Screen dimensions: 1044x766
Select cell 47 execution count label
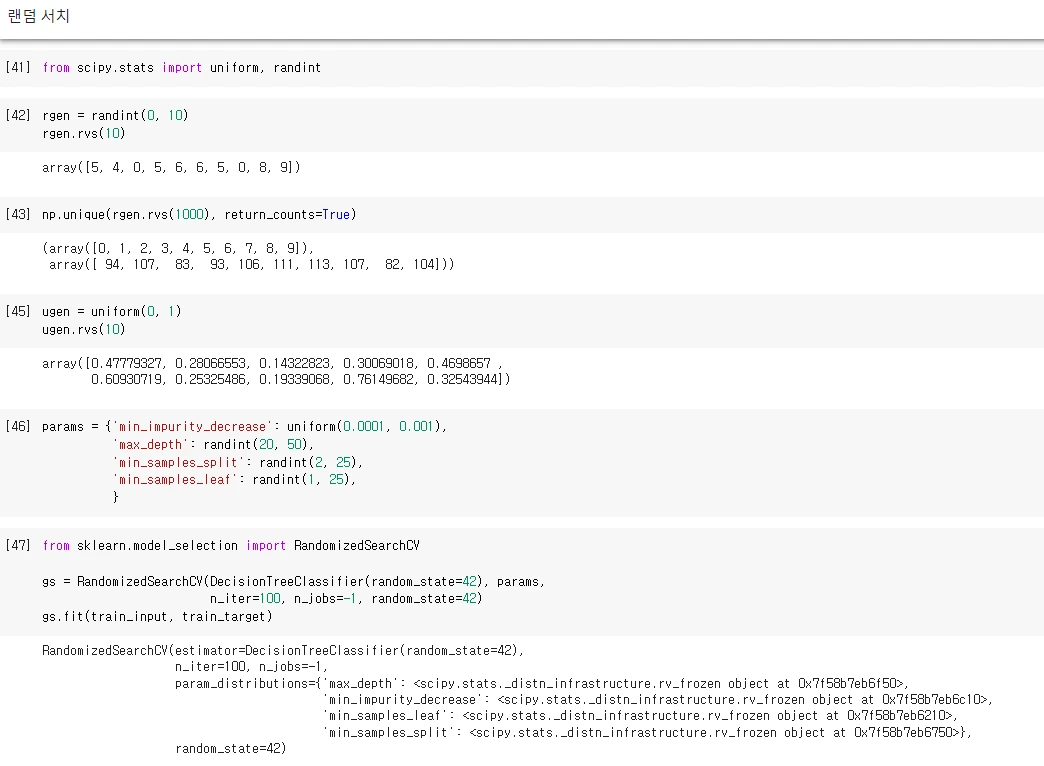18,546
